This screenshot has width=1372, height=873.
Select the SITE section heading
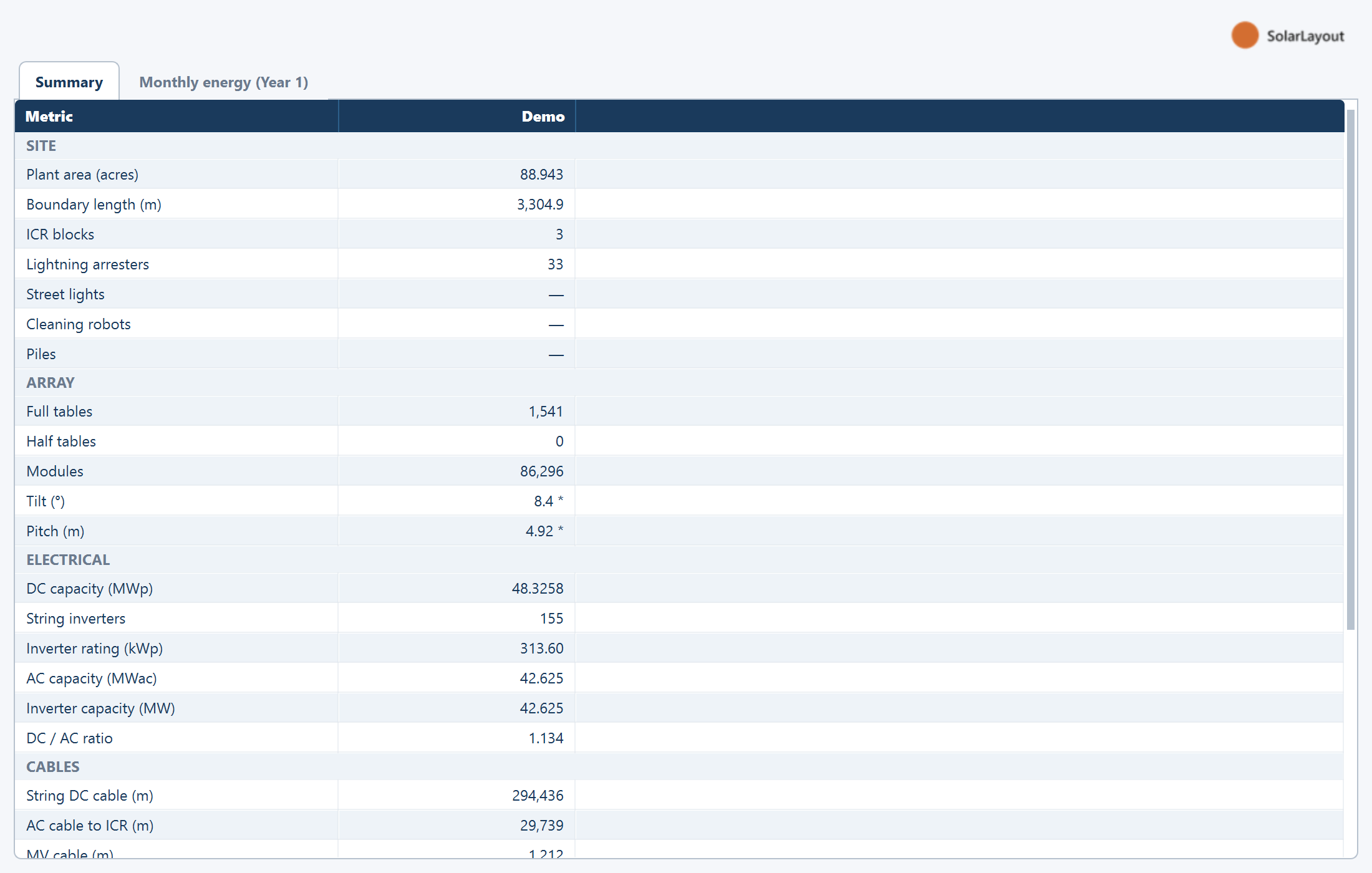coord(41,146)
